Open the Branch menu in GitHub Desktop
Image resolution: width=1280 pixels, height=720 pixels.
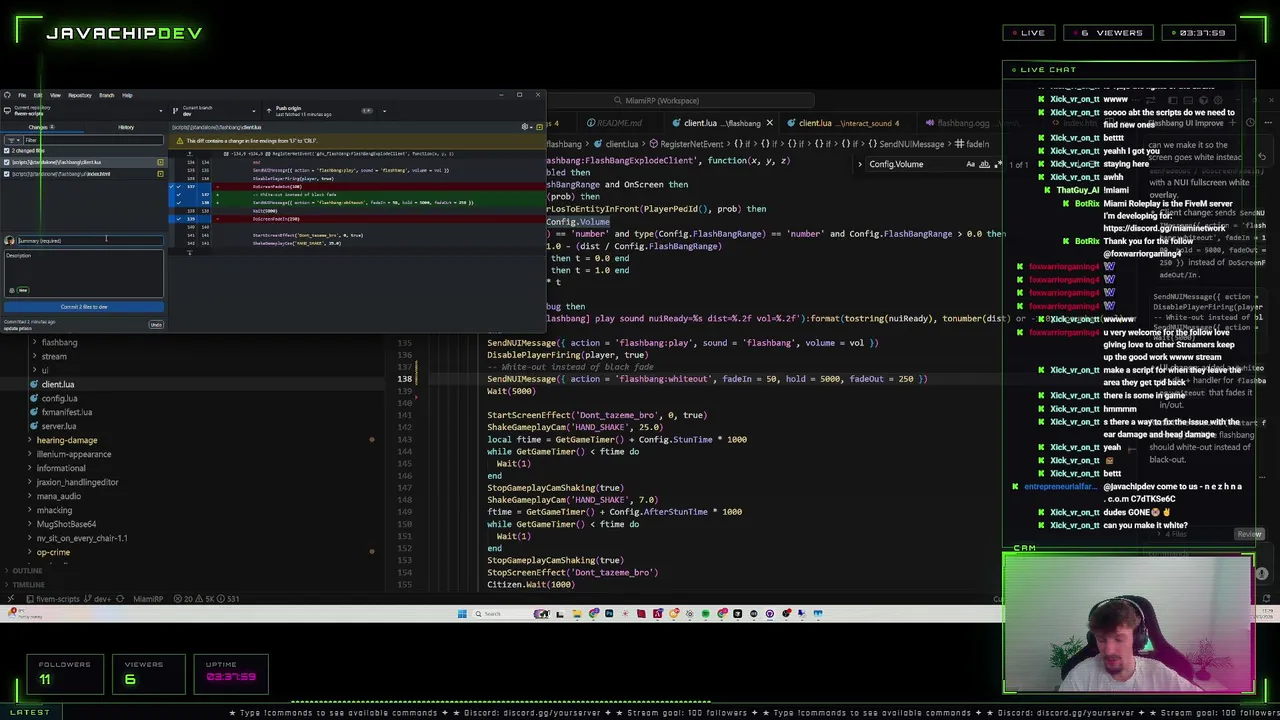tap(107, 95)
